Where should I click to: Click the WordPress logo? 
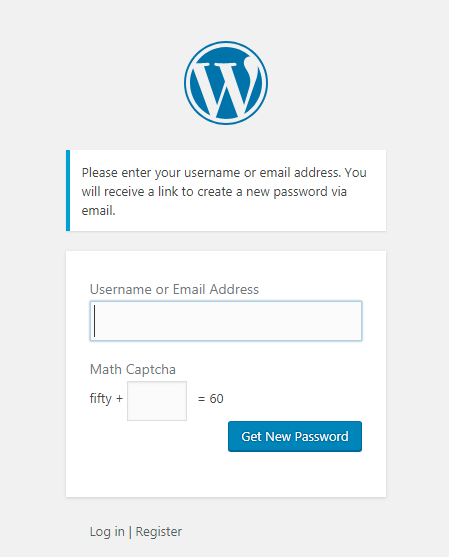(226, 83)
